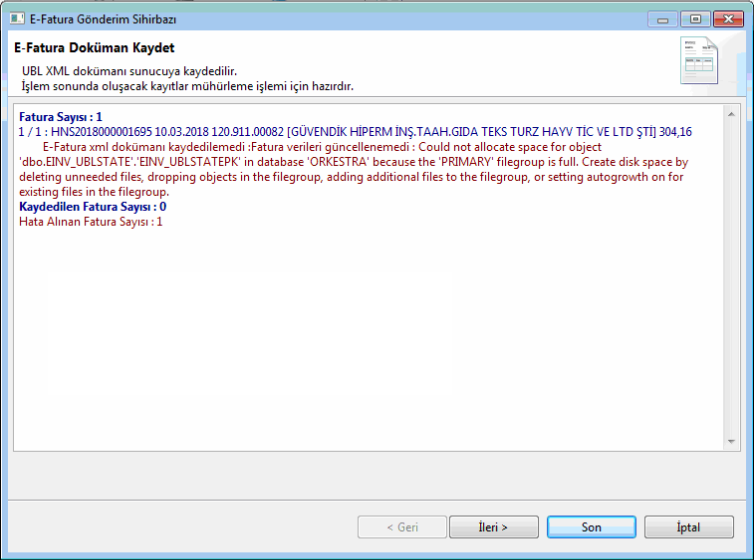Maximize the wizard window
Screen dimensions: 754x560
coord(693,17)
